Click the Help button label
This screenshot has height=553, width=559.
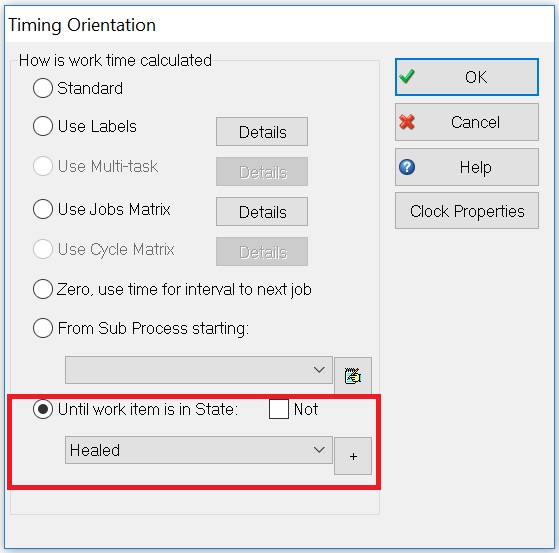[475, 167]
